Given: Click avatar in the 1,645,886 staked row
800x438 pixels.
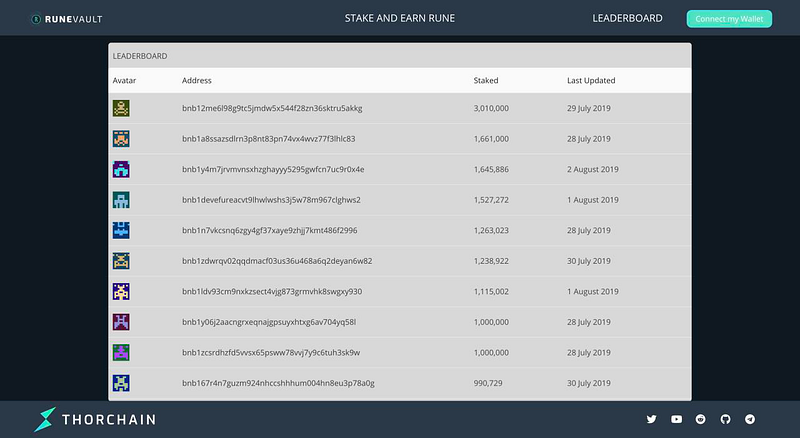Looking at the screenshot, I should pos(121,169).
